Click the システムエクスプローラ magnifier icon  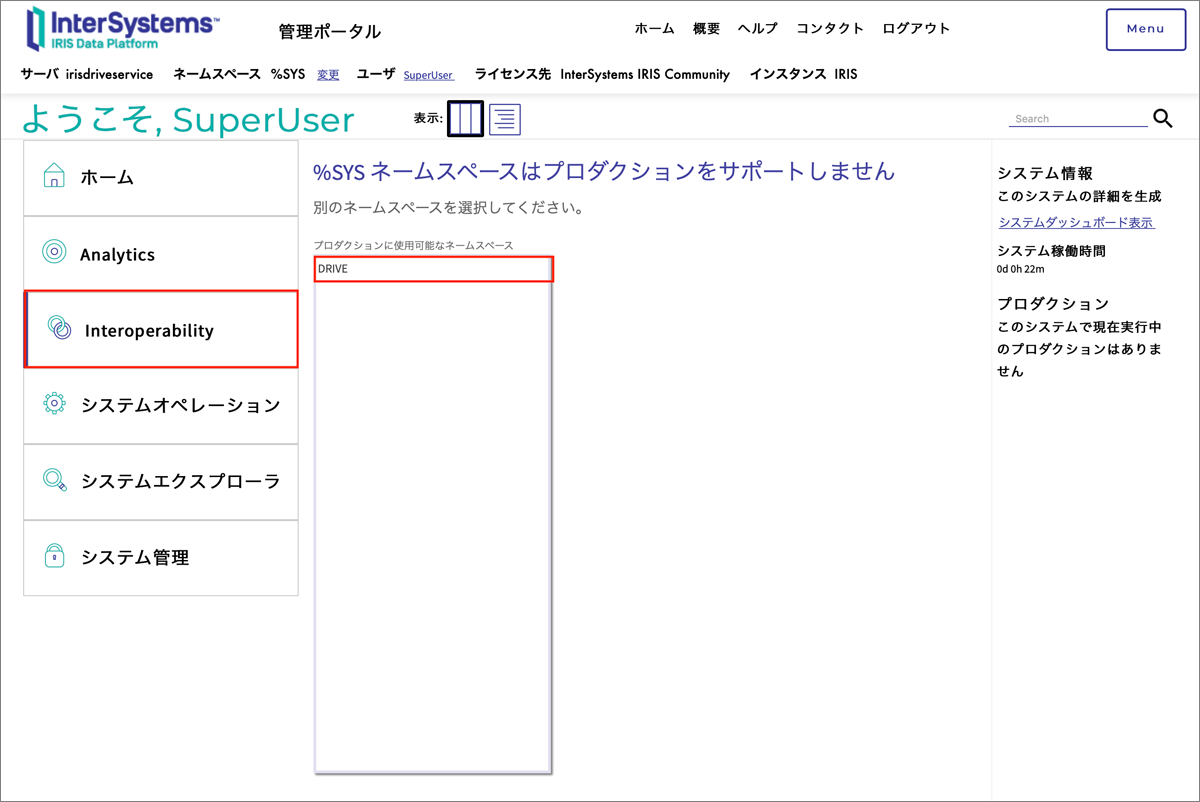pyautogui.click(x=54, y=480)
